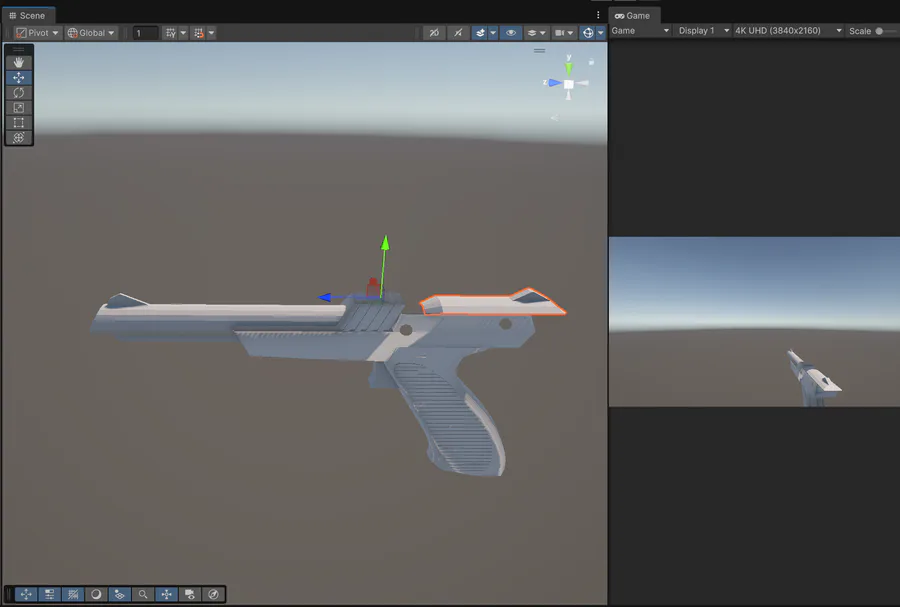Toggle scene audio mute icon

[x=458, y=33]
